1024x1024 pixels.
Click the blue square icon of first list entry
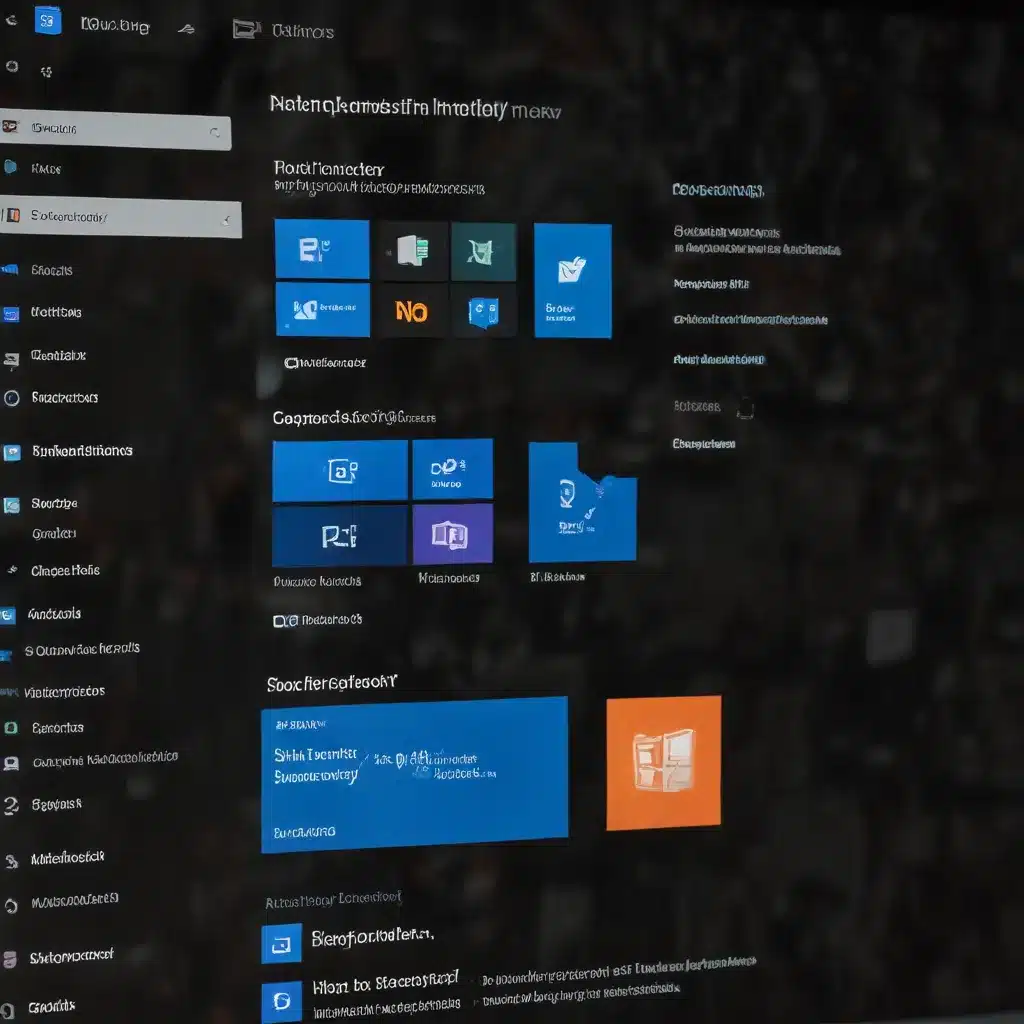tap(281, 943)
